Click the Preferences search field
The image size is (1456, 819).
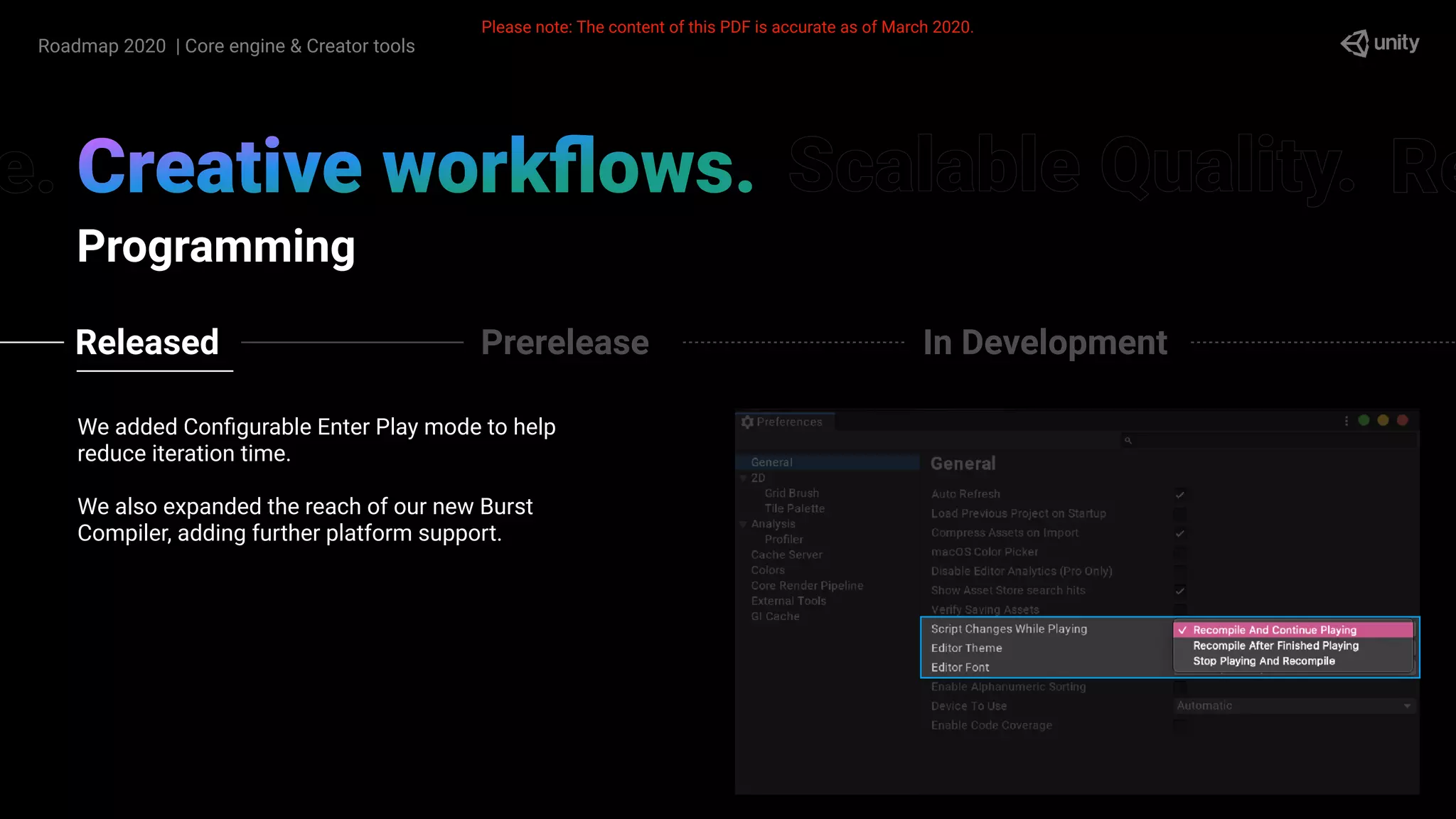[1268, 441]
